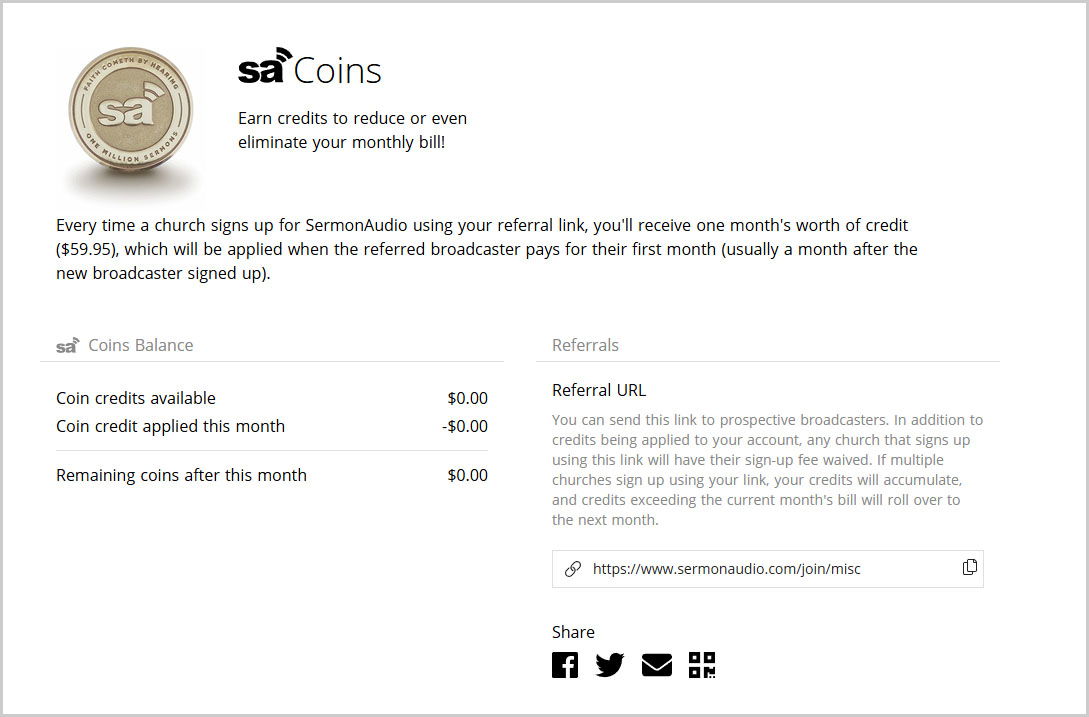Click the Coins page title
1089x717 pixels.
pos(338,71)
